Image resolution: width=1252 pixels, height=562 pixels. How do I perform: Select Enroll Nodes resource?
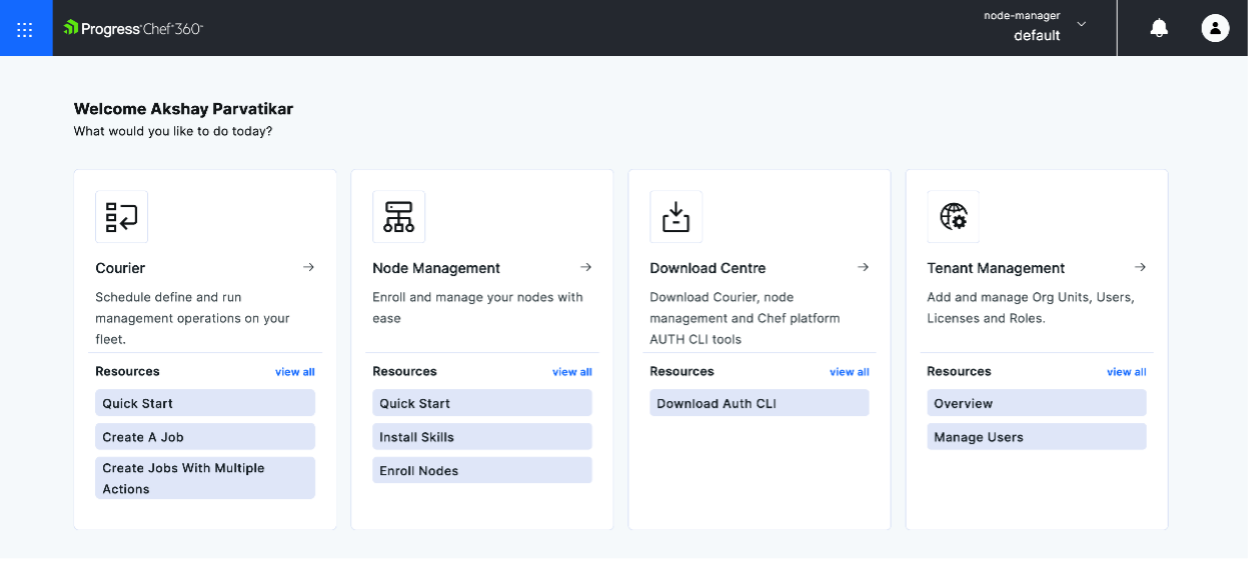pos(482,471)
